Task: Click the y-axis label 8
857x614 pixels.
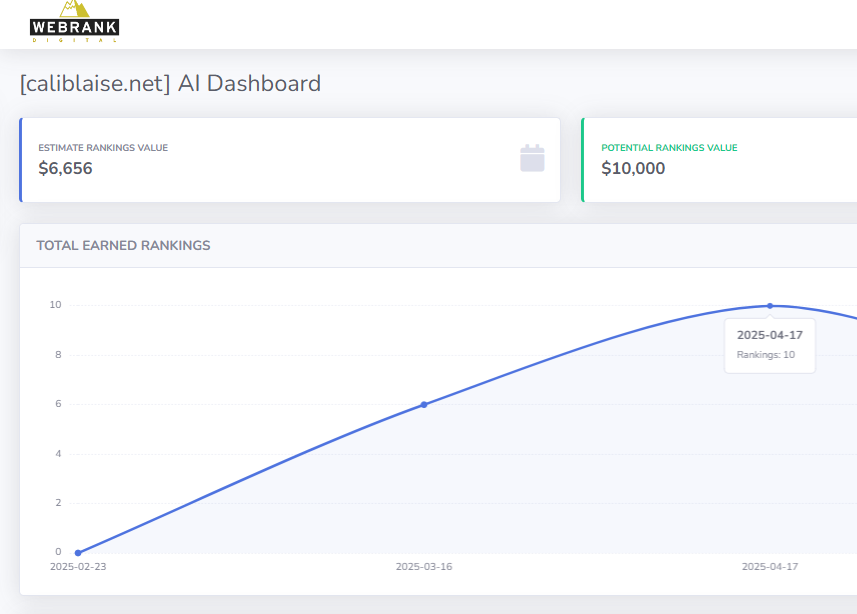Action: coord(58,355)
